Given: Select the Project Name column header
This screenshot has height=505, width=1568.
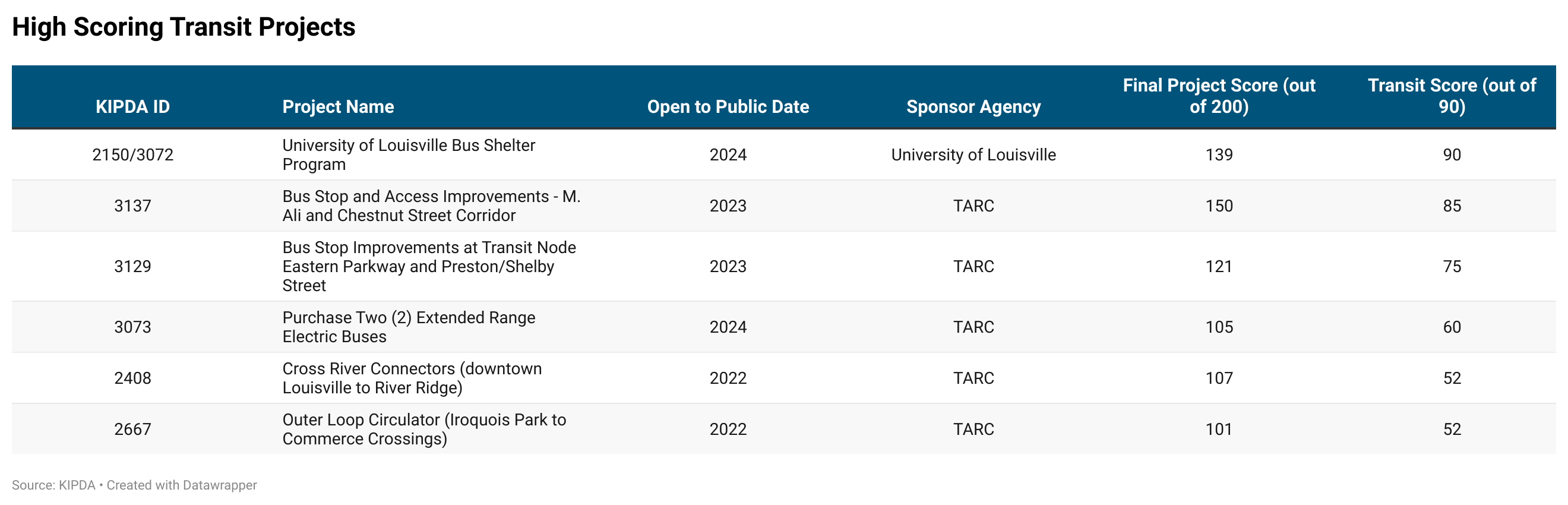Looking at the screenshot, I should (x=338, y=106).
